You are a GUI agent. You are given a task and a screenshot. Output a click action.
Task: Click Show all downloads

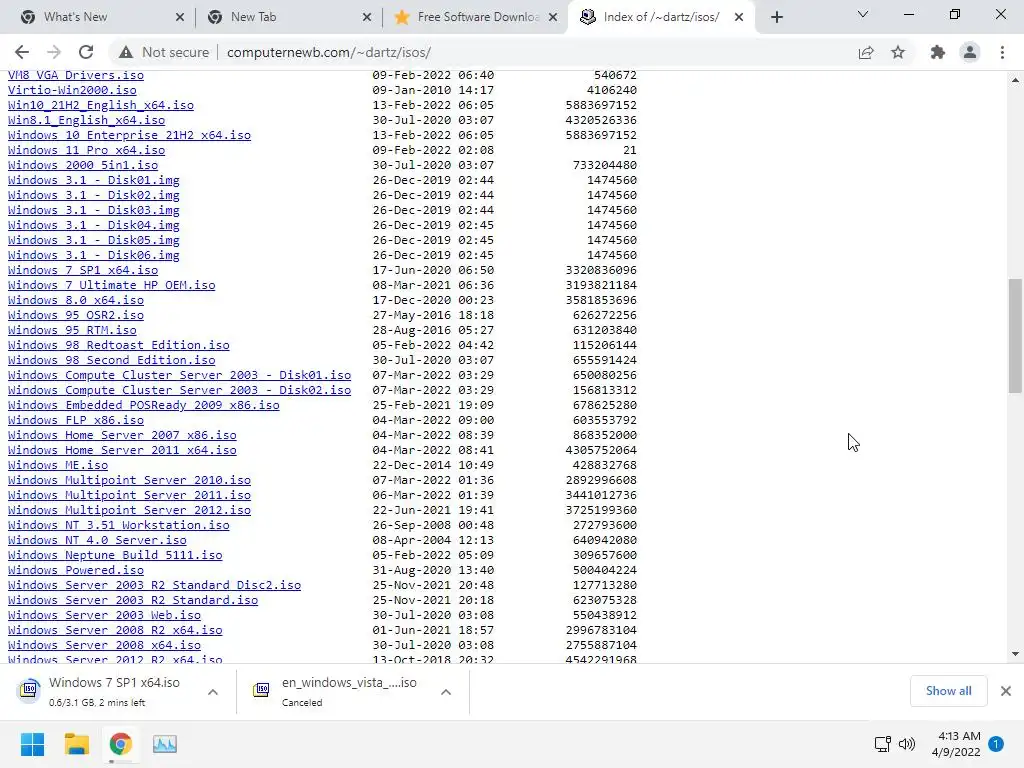pos(948,691)
